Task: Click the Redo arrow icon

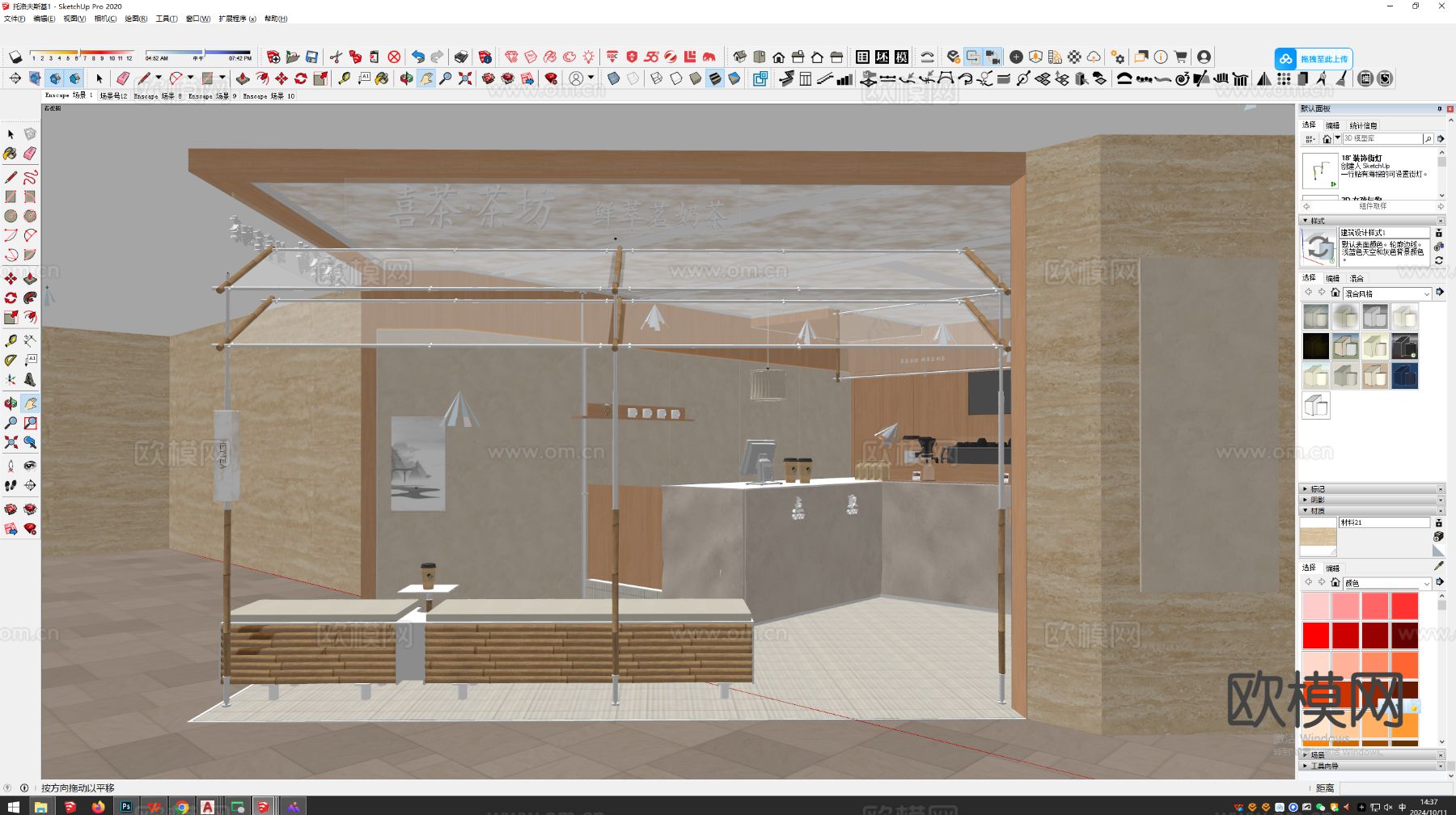Action: click(x=437, y=57)
